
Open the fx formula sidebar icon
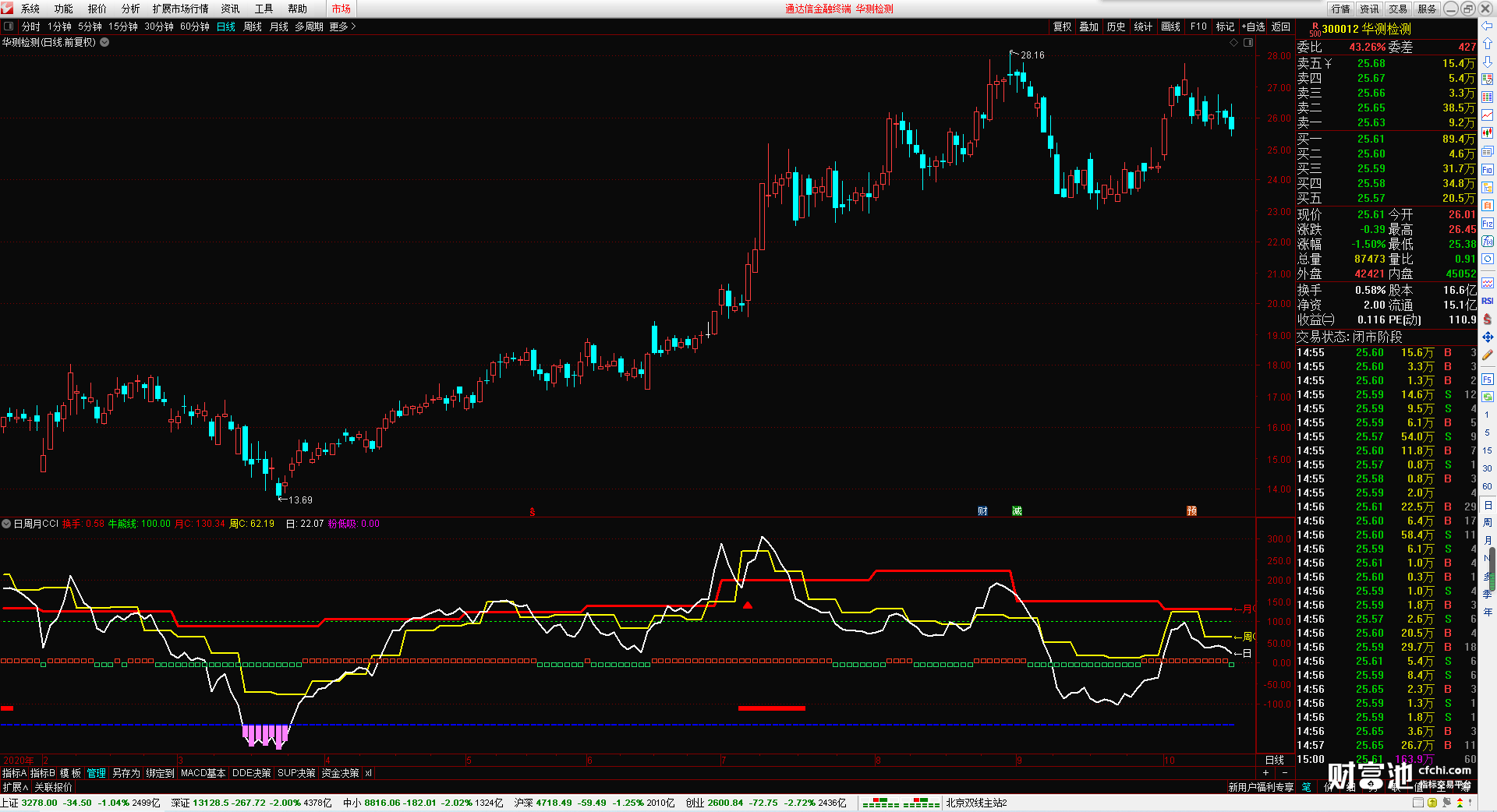[1487, 242]
